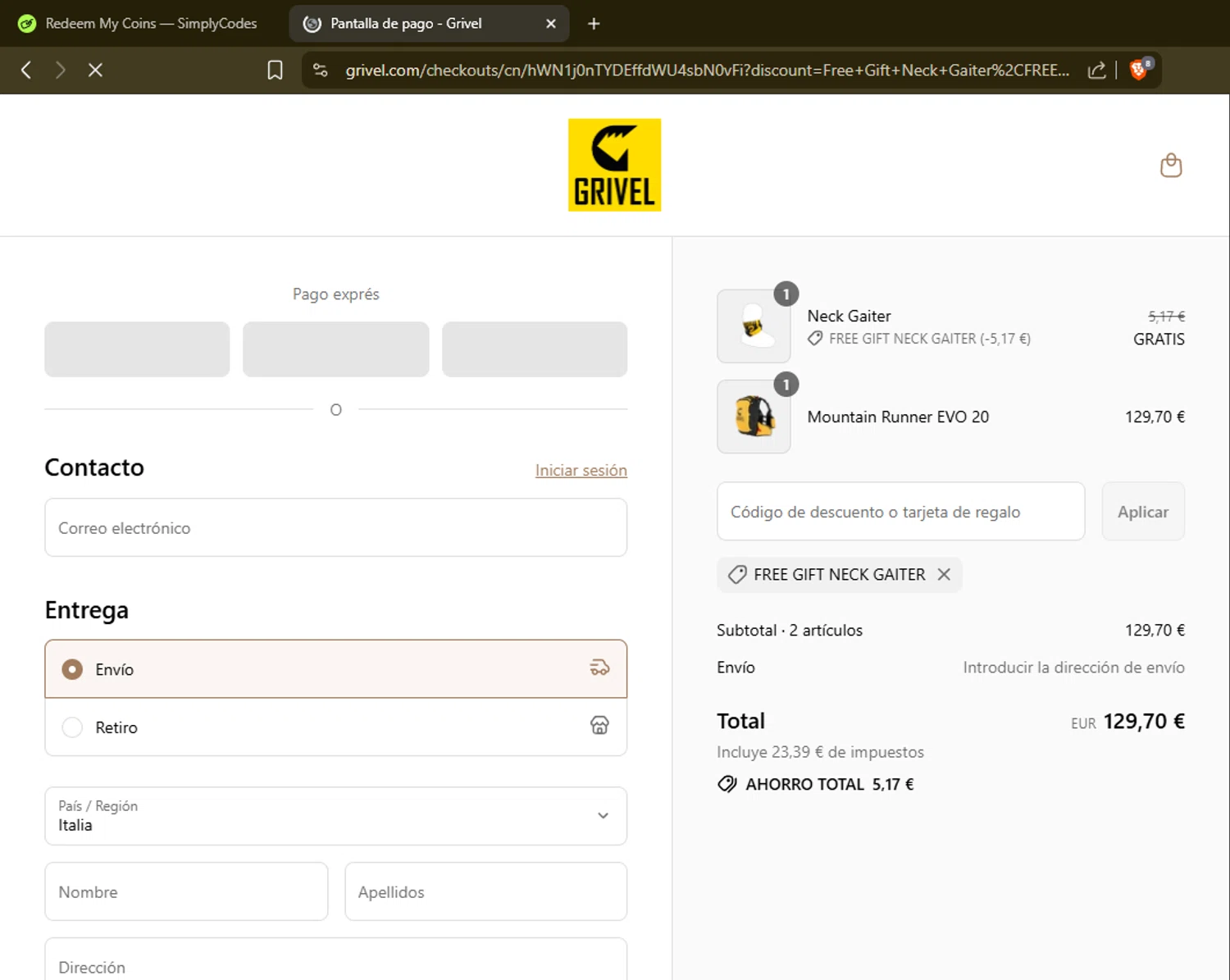Focus the Correo electrónico field

(336, 527)
